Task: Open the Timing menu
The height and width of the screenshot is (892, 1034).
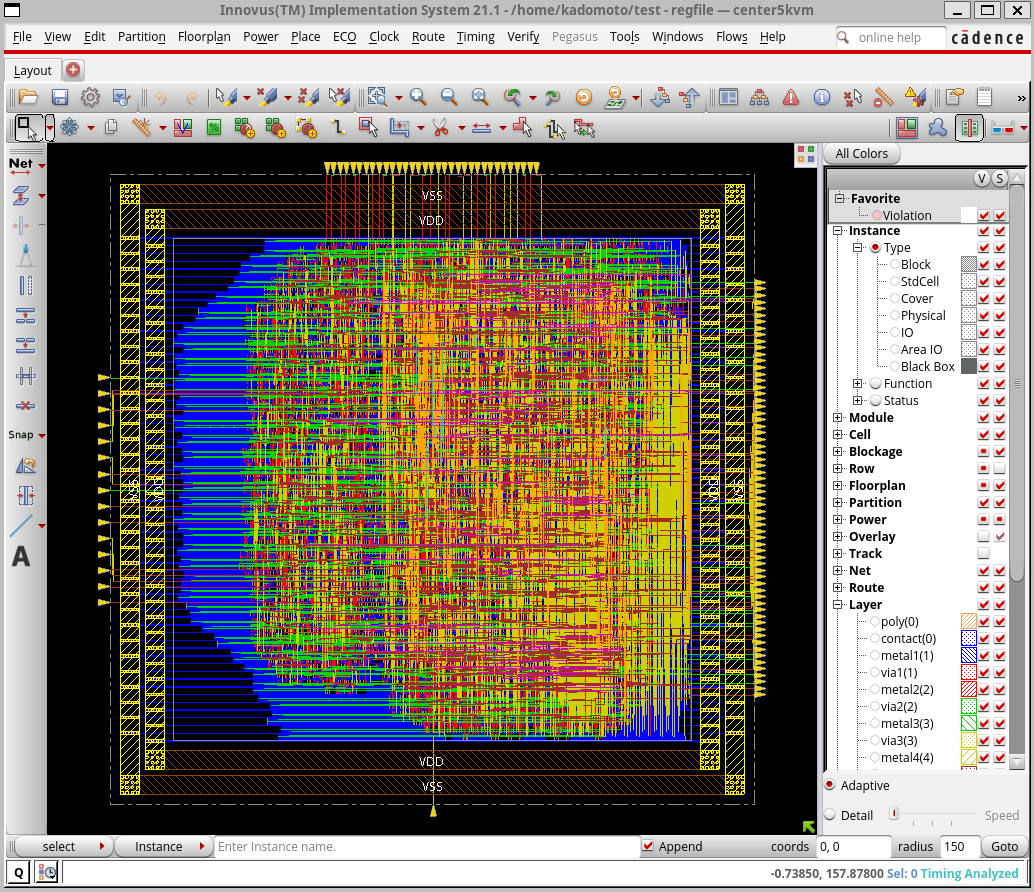Action: (x=475, y=37)
